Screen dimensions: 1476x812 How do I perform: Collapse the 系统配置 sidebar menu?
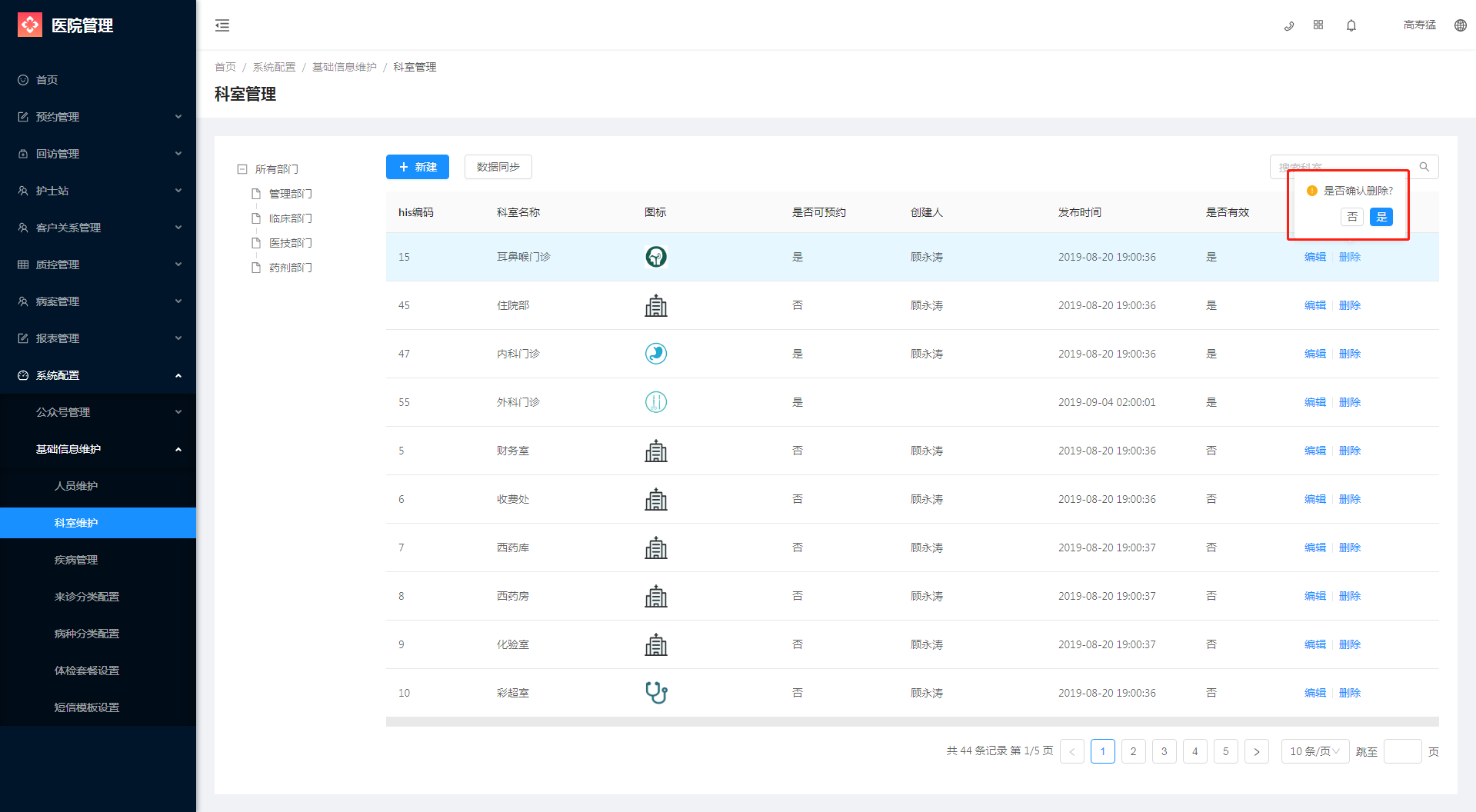pyautogui.click(x=98, y=375)
